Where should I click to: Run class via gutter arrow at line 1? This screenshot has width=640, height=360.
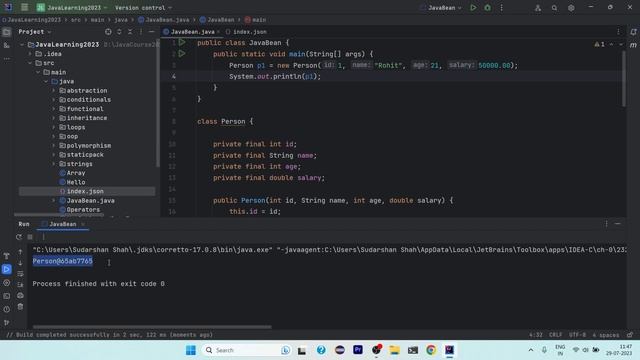pyautogui.click(x=182, y=42)
